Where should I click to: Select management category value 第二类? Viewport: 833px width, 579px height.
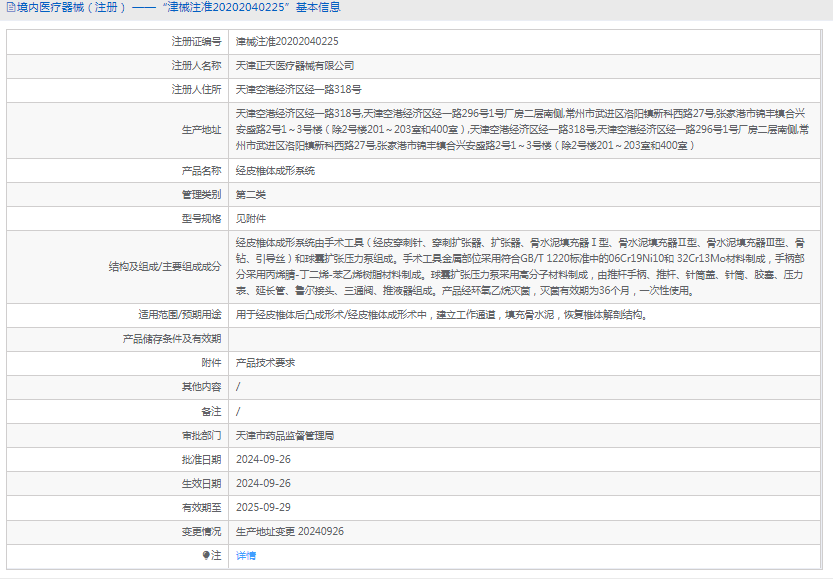click(251, 195)
